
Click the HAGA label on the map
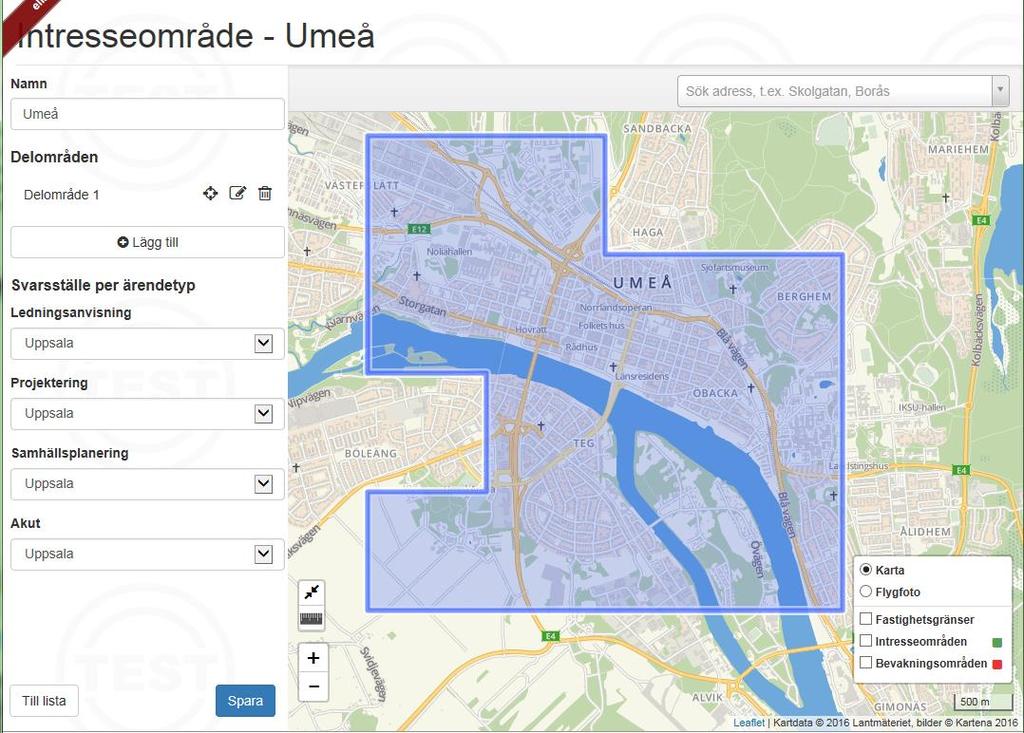tap(648, 232)
